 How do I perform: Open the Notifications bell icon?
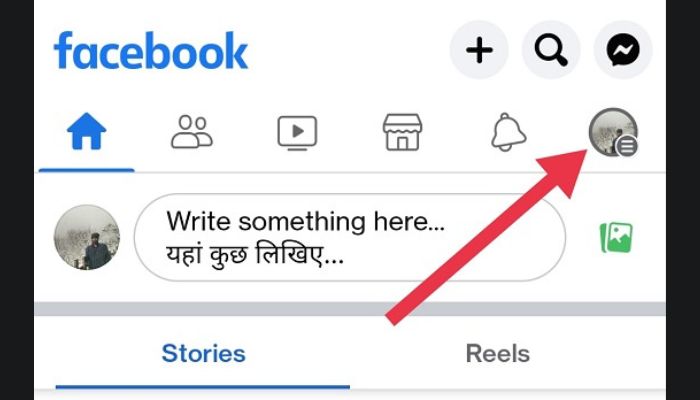508,132
